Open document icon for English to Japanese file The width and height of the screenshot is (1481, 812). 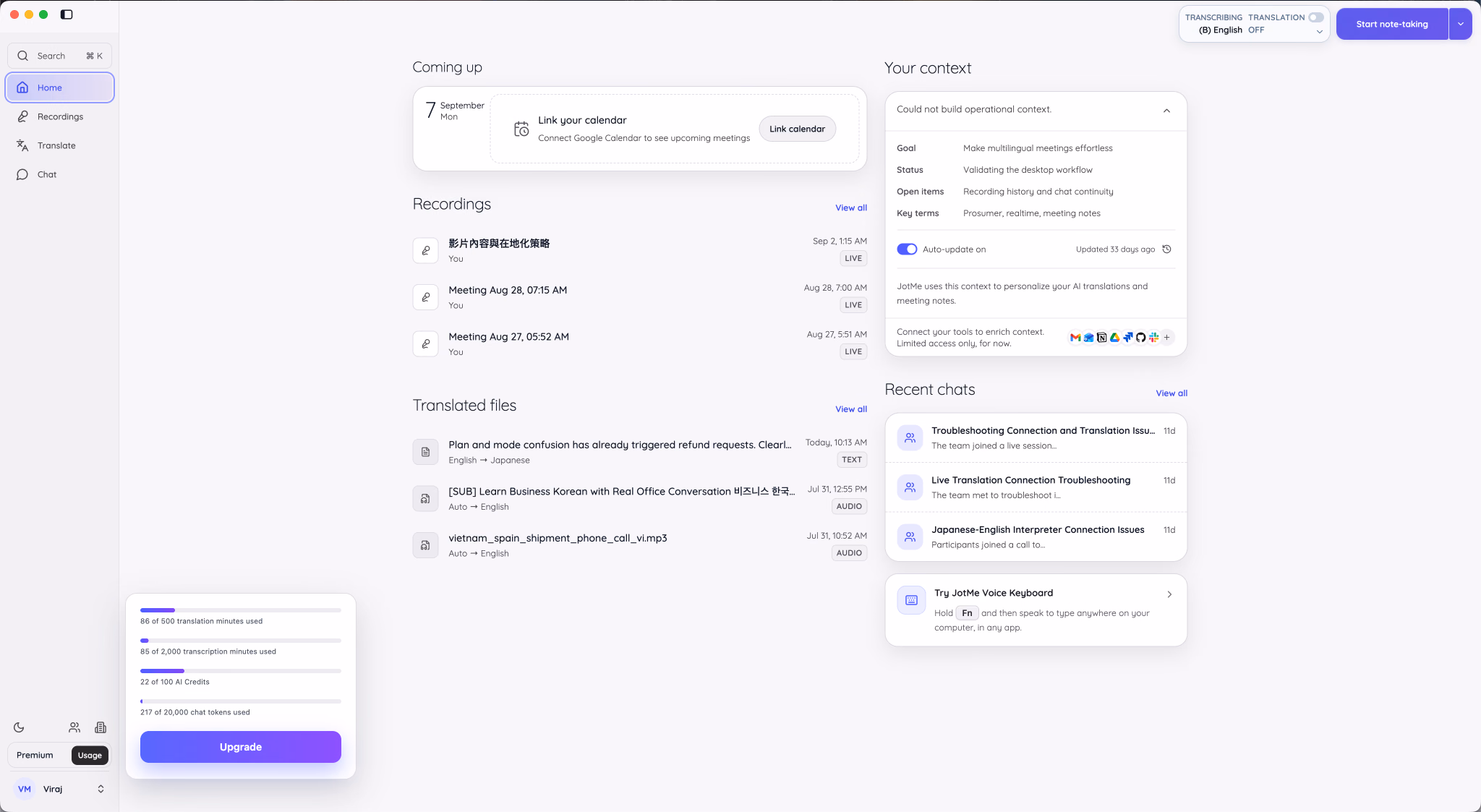(x=425, y=452)
